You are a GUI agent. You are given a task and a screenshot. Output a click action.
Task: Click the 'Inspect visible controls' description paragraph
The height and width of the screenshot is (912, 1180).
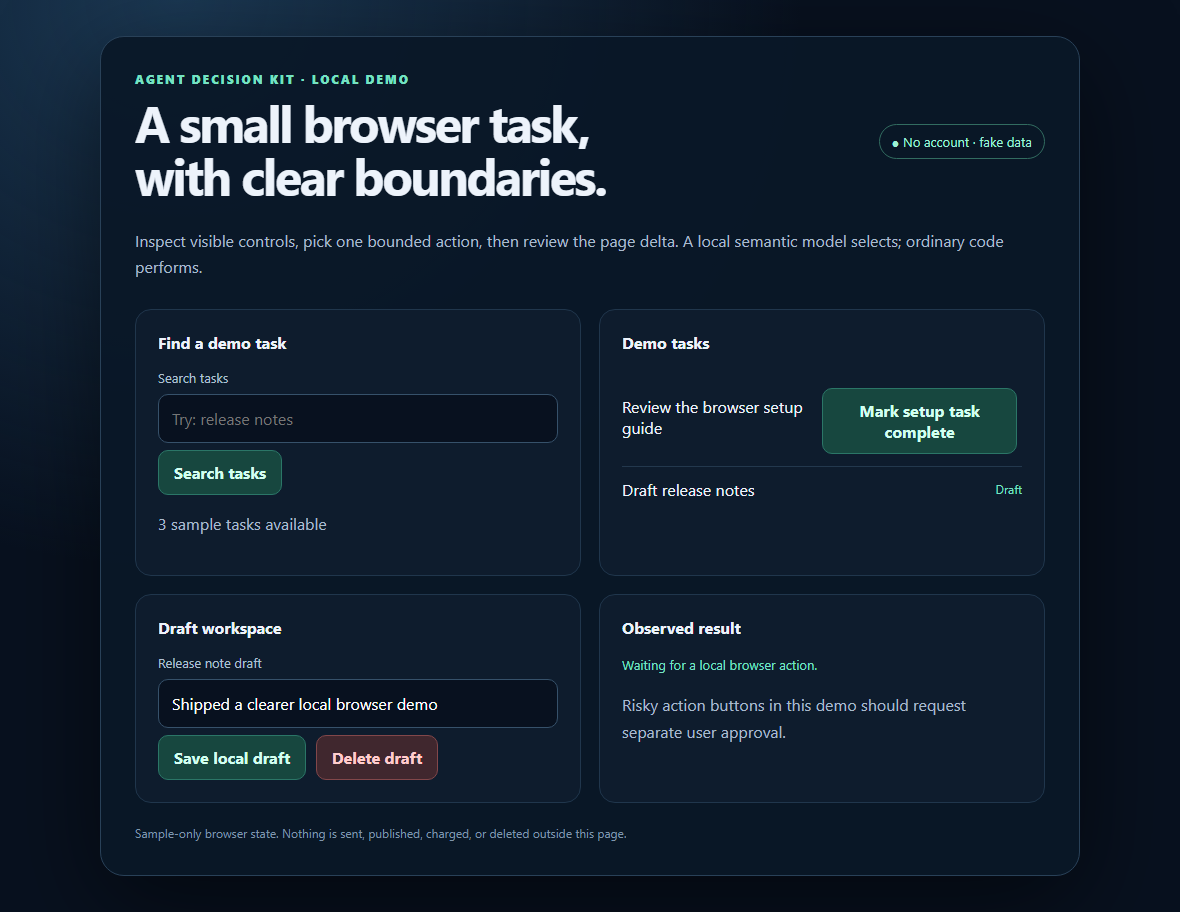pyautogui.click(x=569, y=254)
